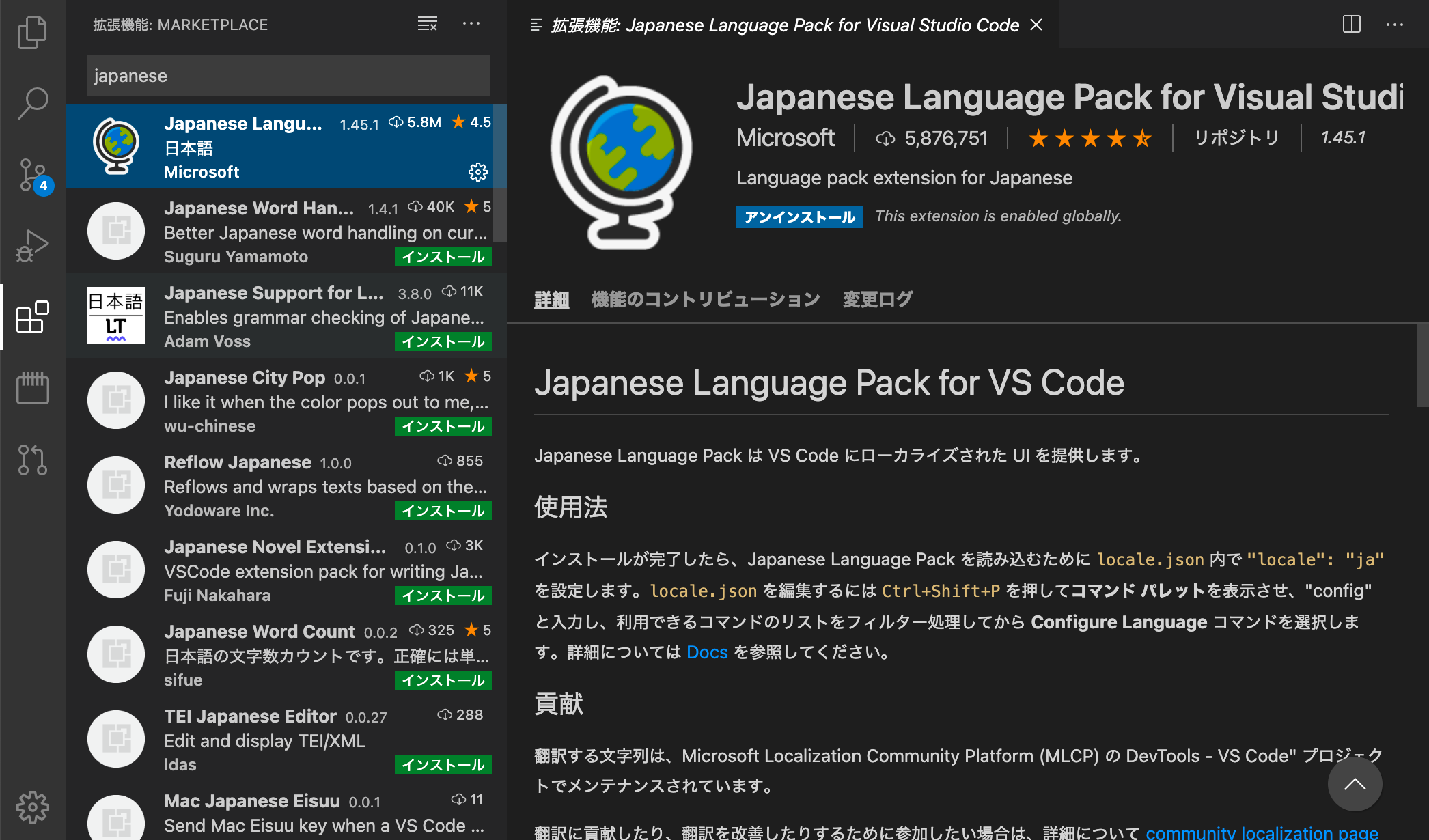1429x840 pixels.
Task: Install Japanese Word Handler extension
Action: [x=443, y=257]
